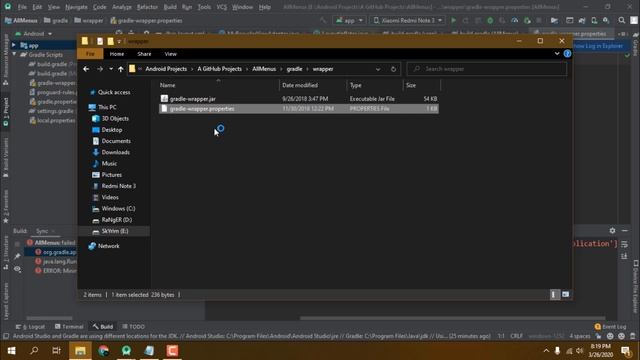Open the Event Log button
The image size is (640, 360).
pos(611,327)
